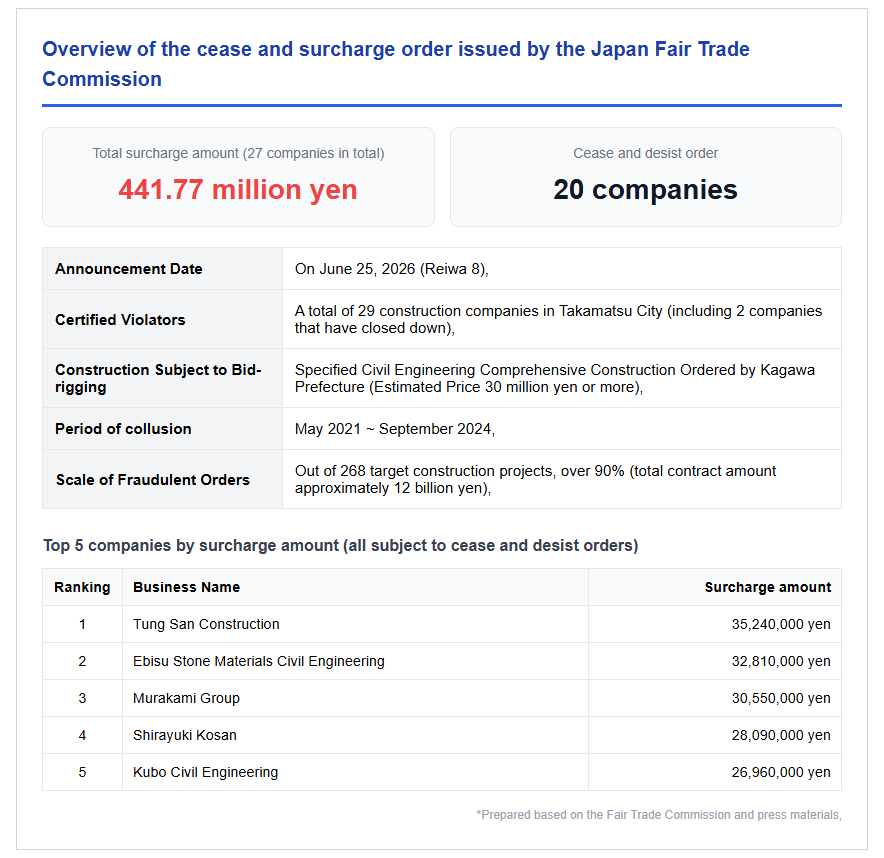The width and height of the screenshot is (884, 858).
Task: Click the Business Name column header
Action: coord(187,587)
